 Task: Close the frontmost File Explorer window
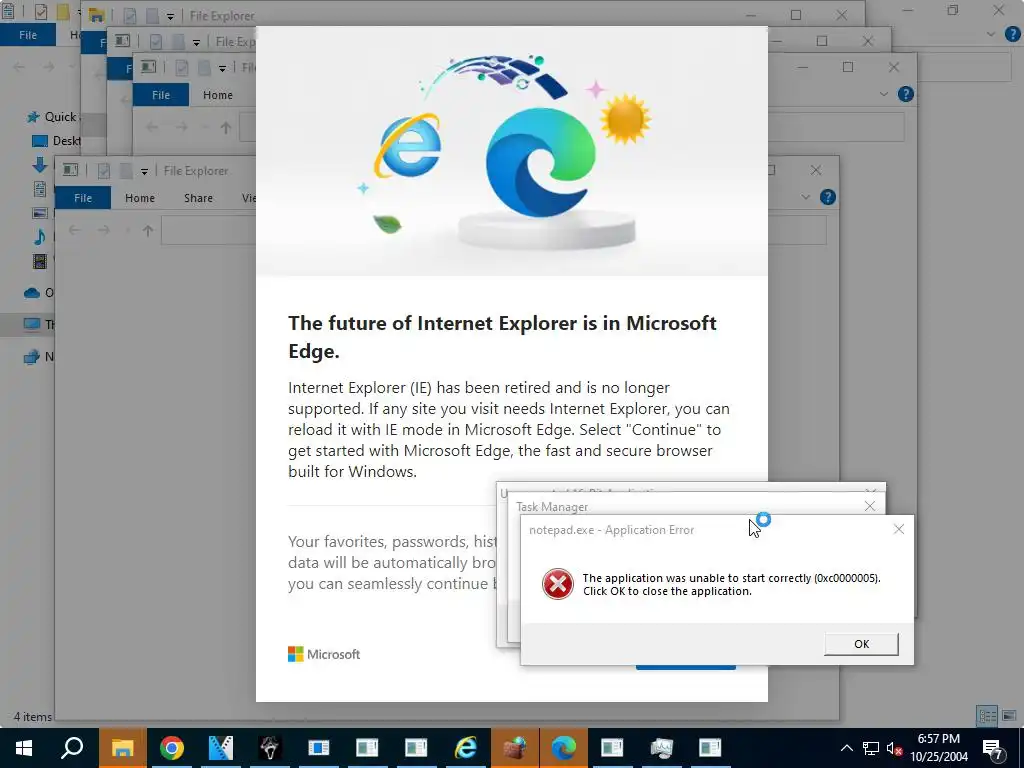click(816, 170)
